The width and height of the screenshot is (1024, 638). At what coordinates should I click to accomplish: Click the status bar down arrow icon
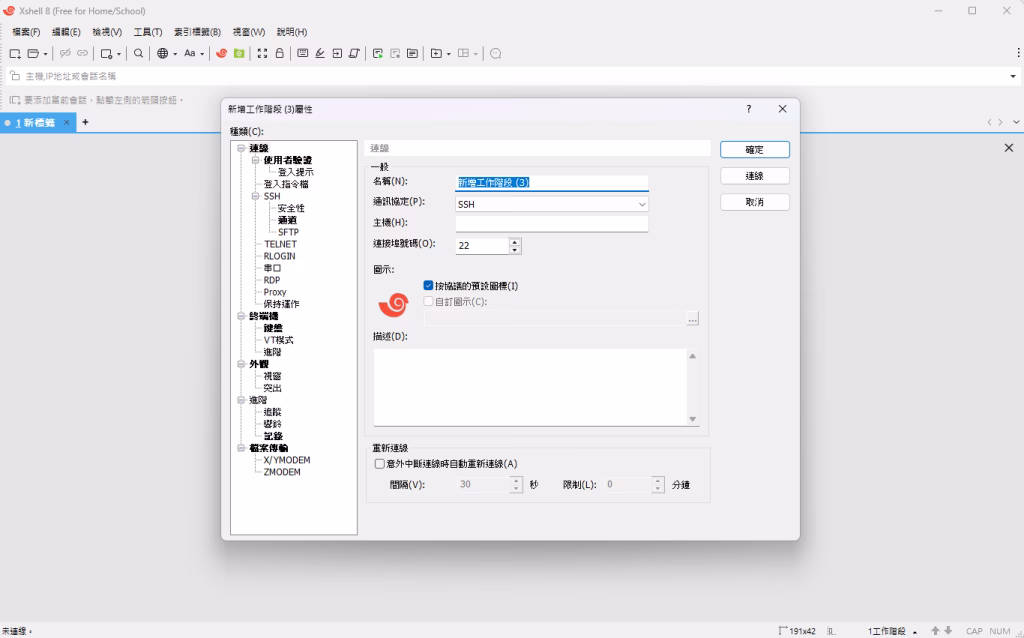(x=948, y=631)
